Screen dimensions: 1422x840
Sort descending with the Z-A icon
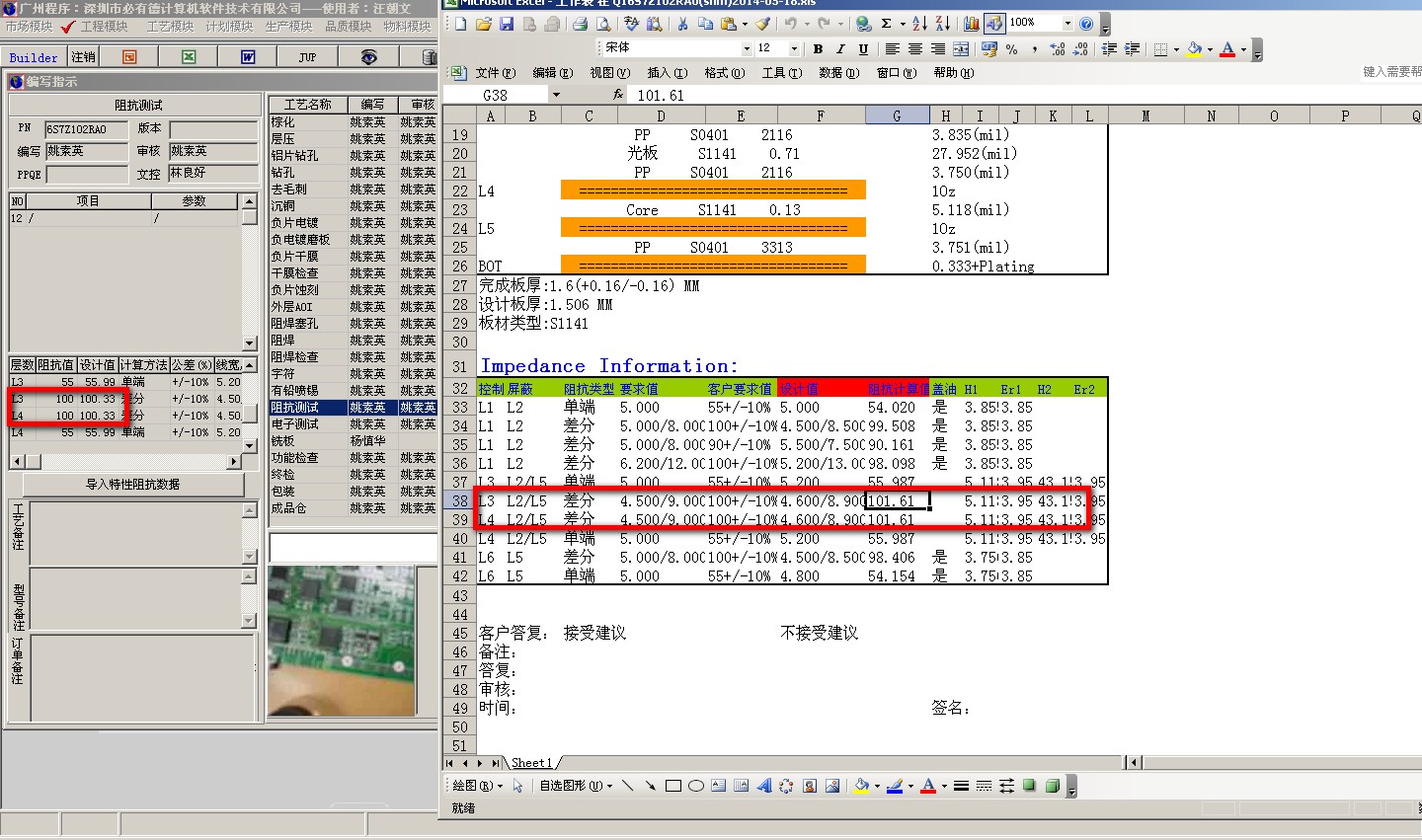point(943,24)
